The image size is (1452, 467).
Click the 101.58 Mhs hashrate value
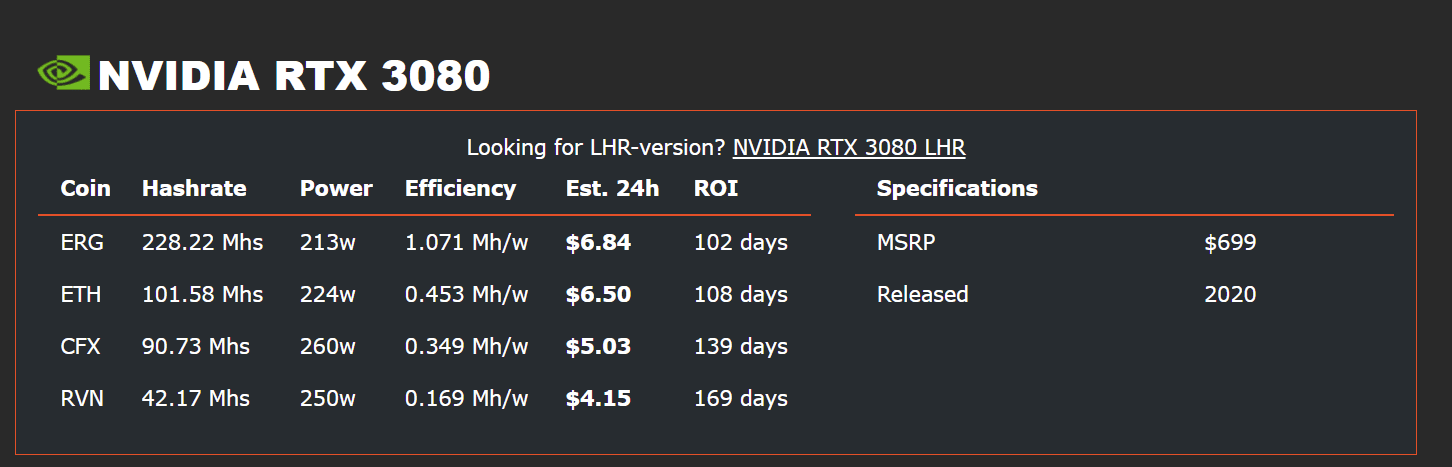point(203,294)
